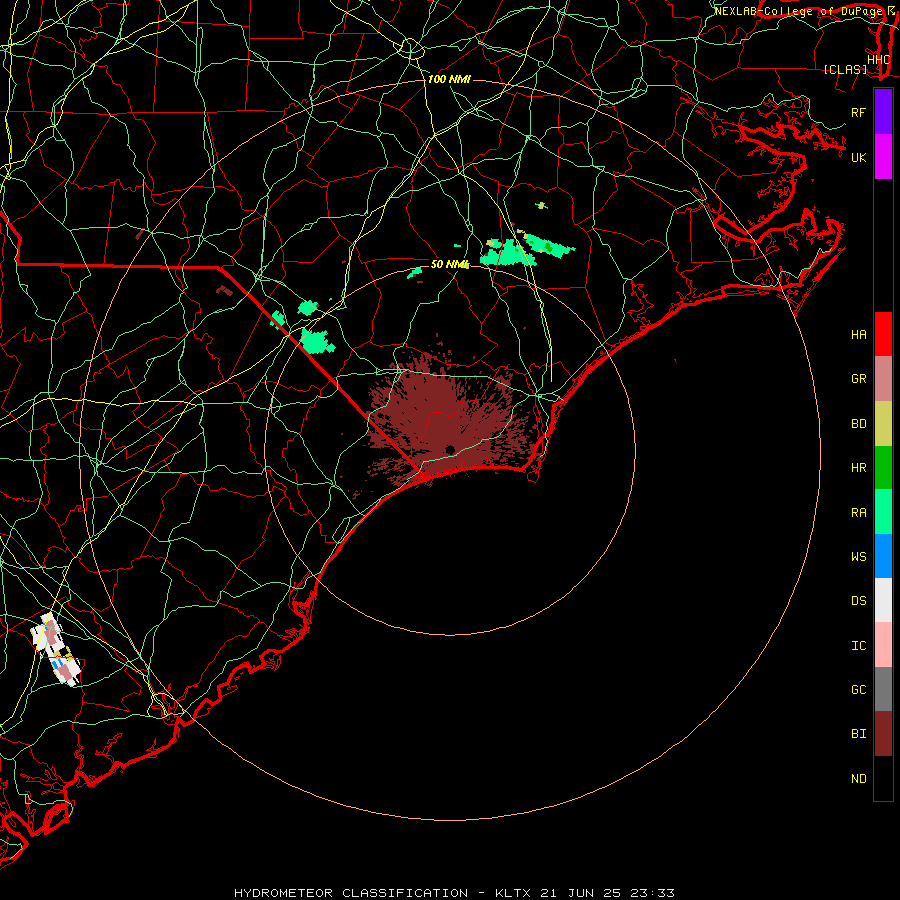Click the blue WS legend color swatch

coord(883,556)
